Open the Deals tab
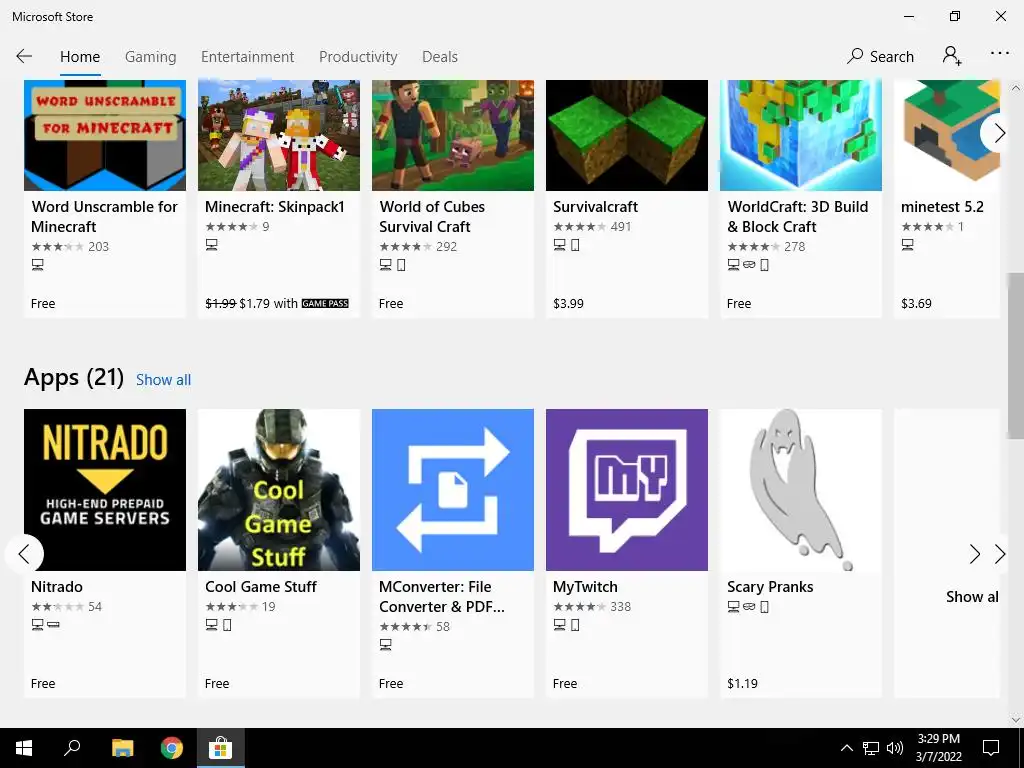Image resolution: width=1024 pixels, height=768 pixels. 440,57
